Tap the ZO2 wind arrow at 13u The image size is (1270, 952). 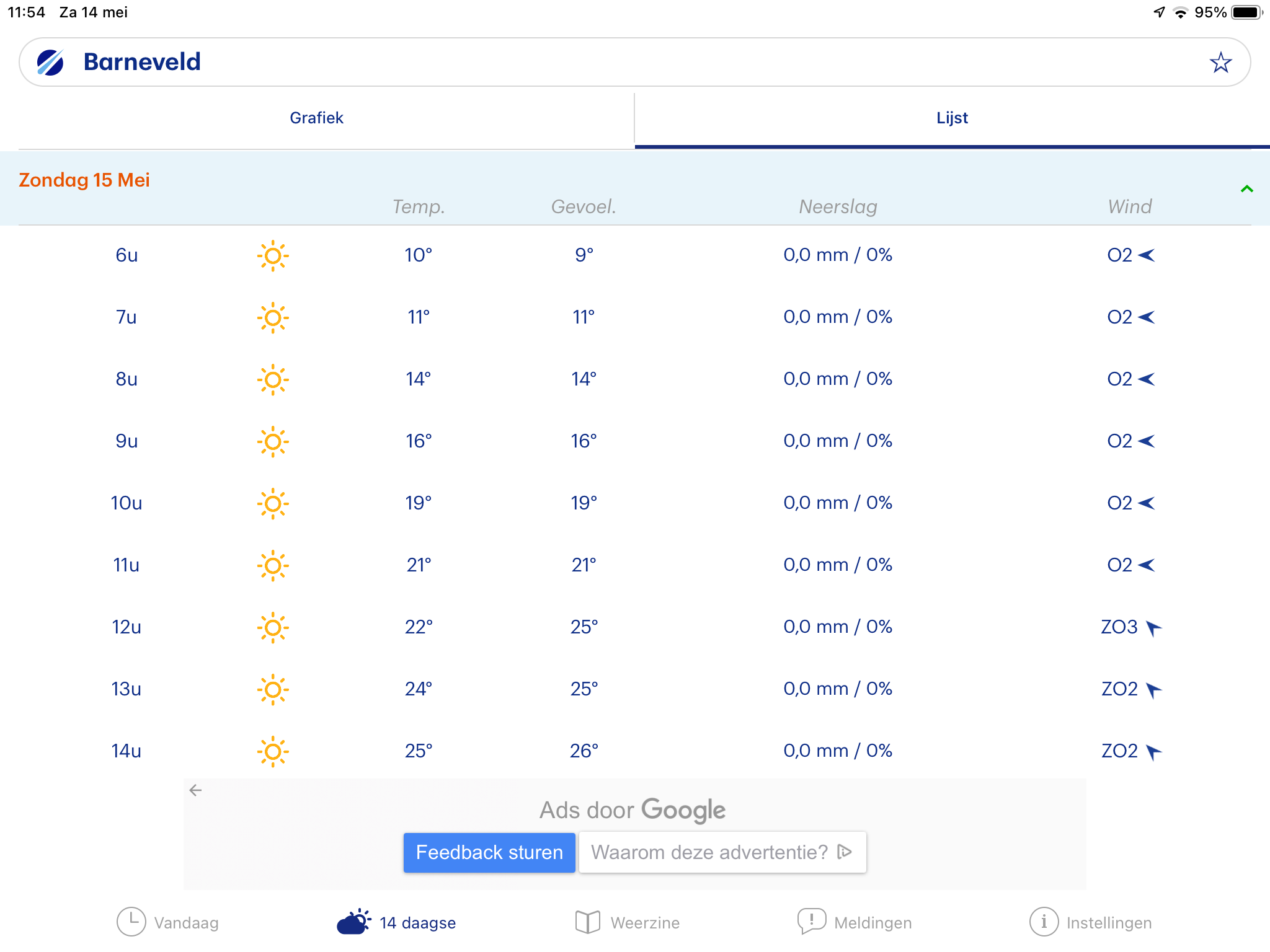click(1153, 690)
